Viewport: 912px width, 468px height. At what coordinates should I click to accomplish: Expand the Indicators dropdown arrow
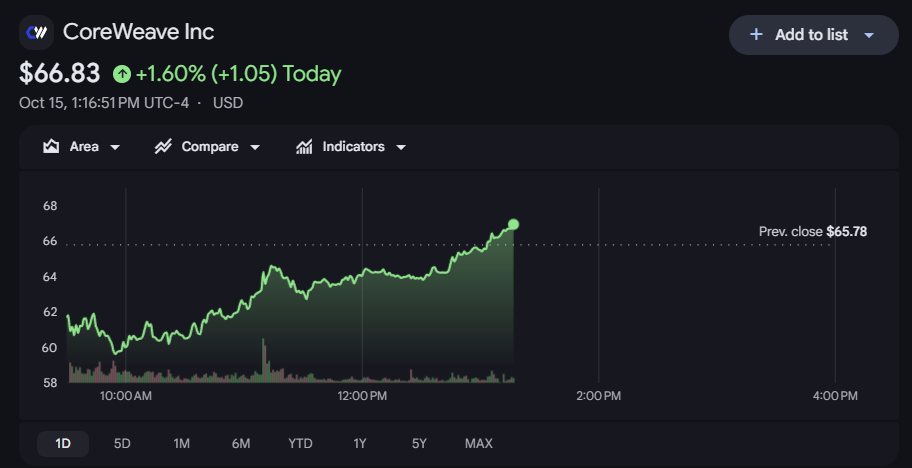401,148
